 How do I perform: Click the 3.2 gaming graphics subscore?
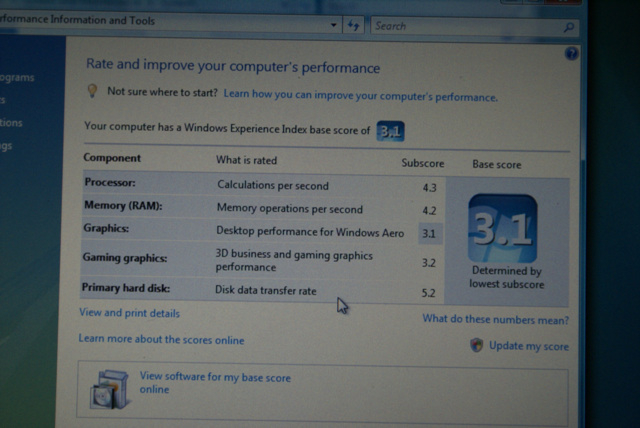pyautogui.click(x=429, y=263)
